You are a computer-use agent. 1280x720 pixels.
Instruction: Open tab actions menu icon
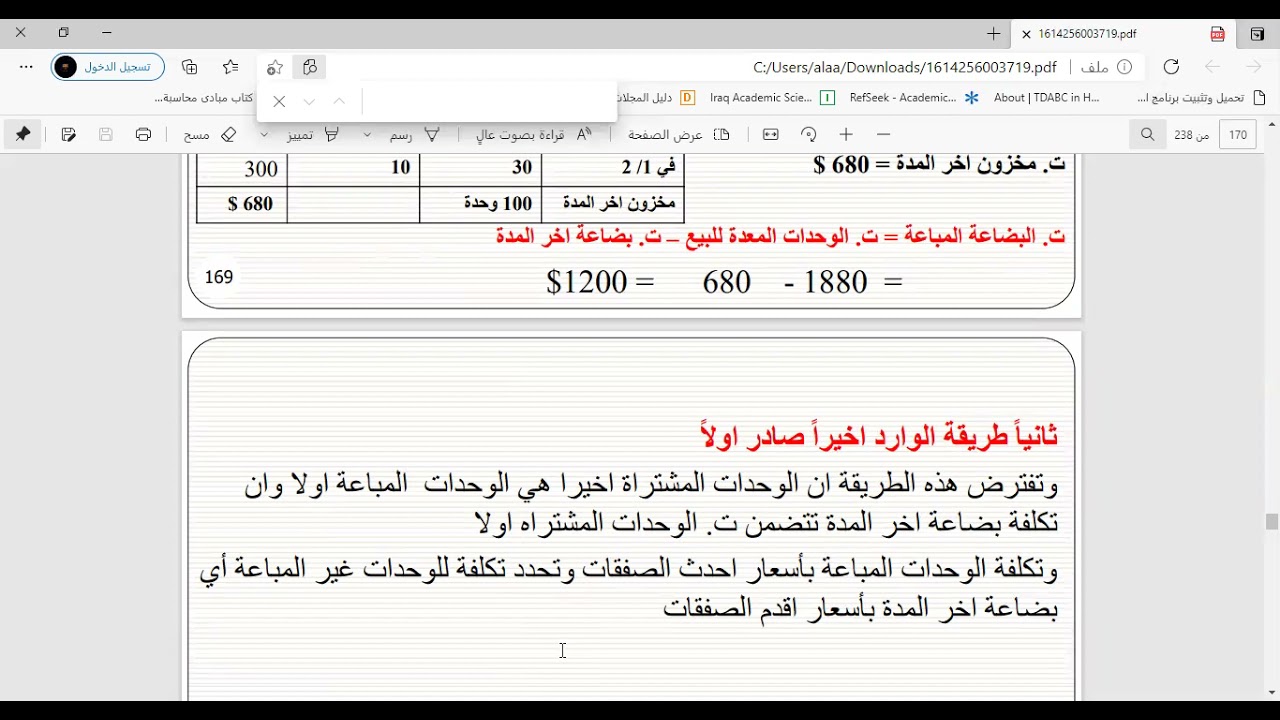click(1258, 34)
